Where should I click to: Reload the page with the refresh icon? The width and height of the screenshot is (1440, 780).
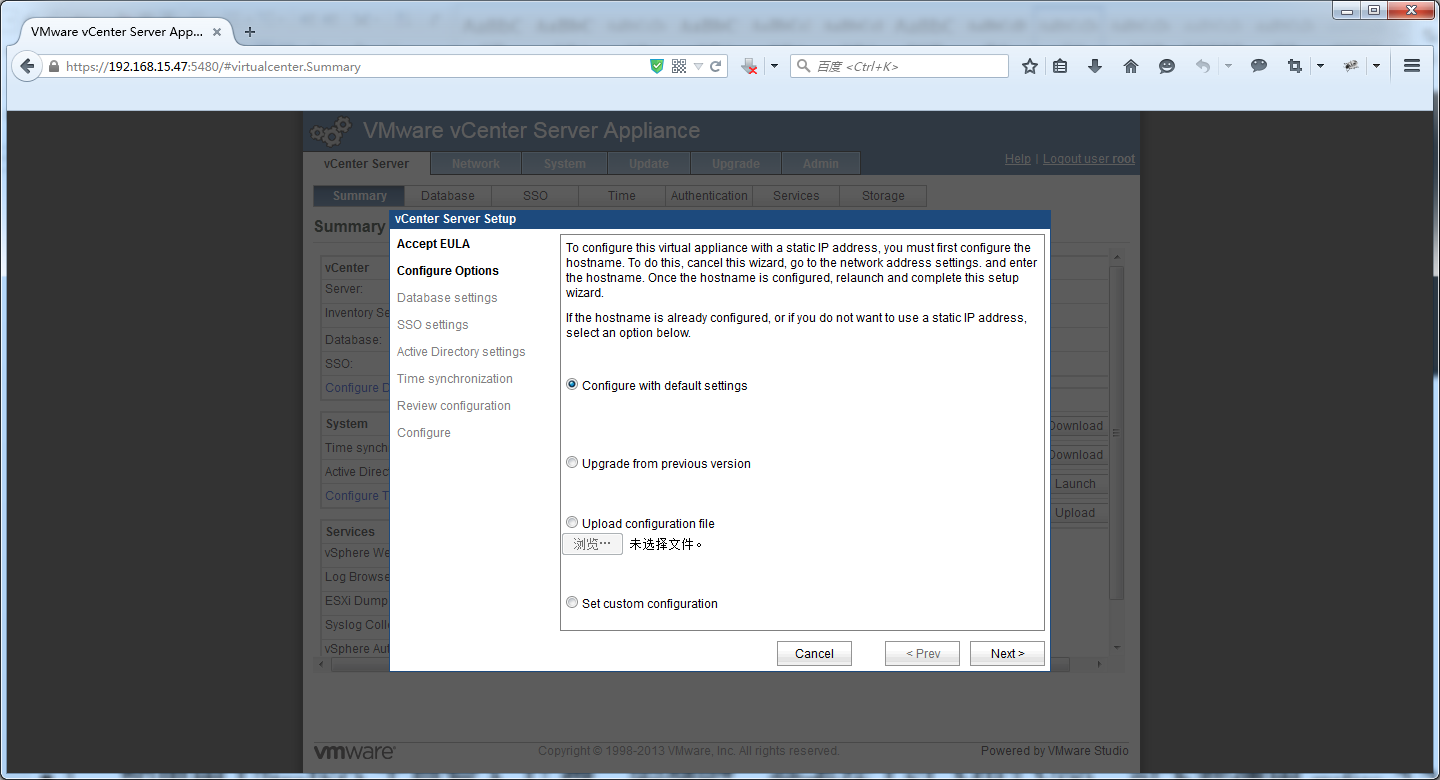[x=716, y=66]
